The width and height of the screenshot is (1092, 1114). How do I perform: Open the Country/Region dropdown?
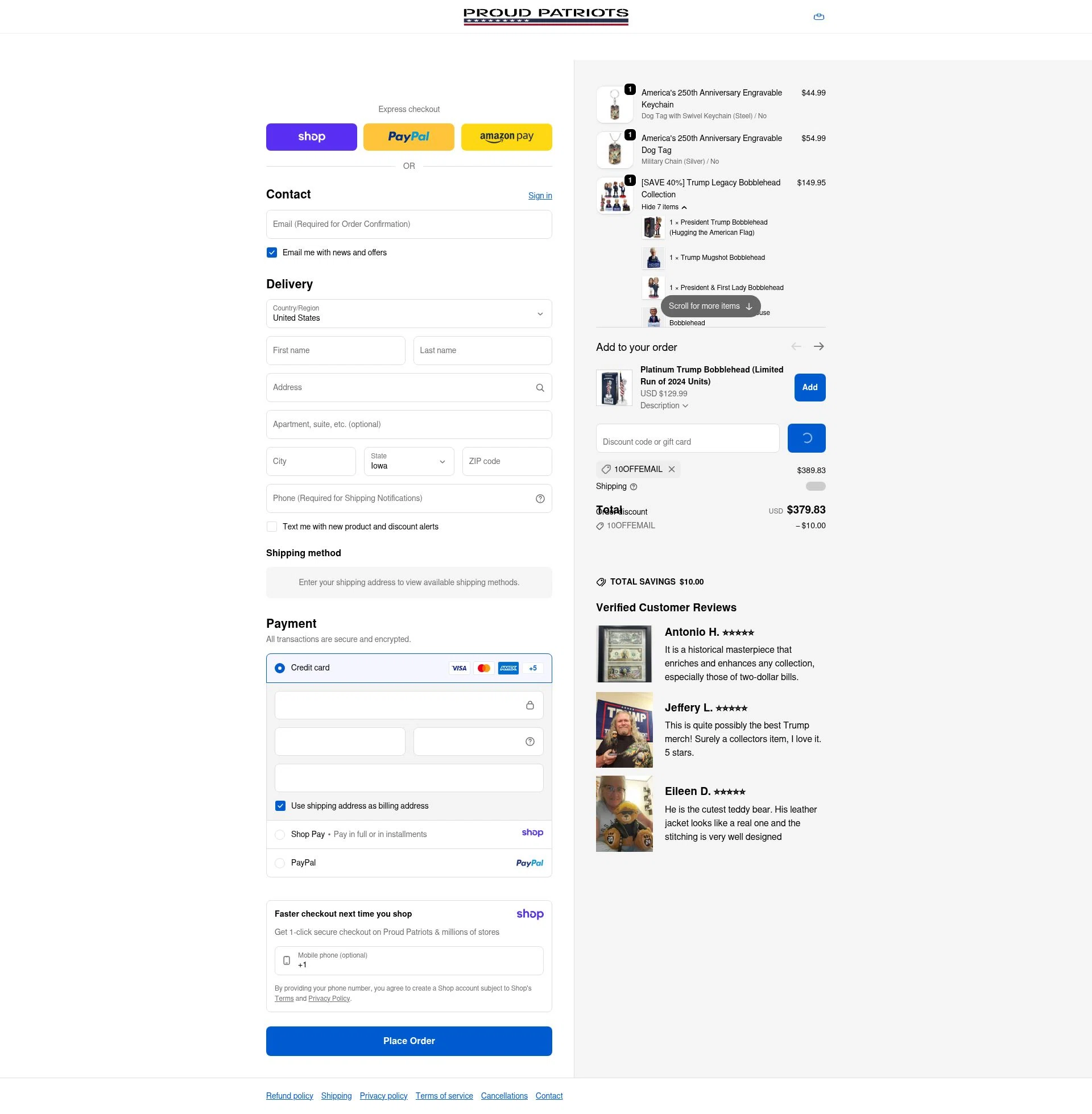coord(408,314)
